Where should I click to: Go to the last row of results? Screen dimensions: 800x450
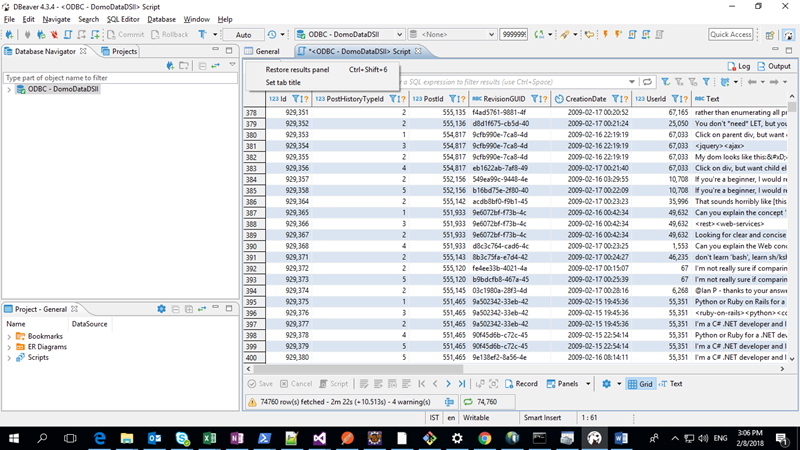tap(464, 383)
